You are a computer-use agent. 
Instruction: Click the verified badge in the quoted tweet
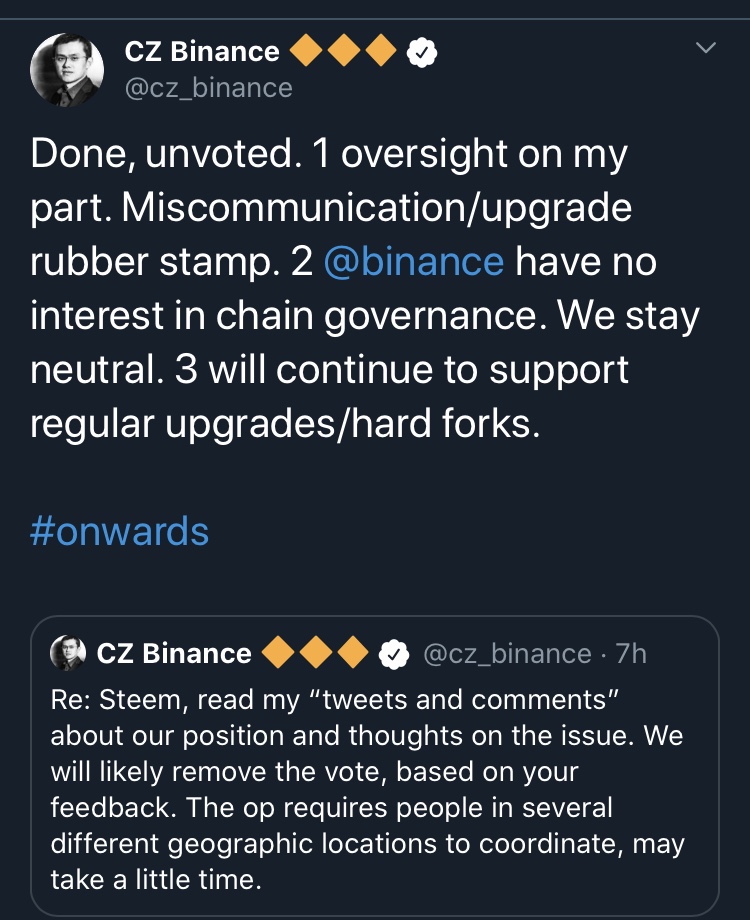point(396,654)
